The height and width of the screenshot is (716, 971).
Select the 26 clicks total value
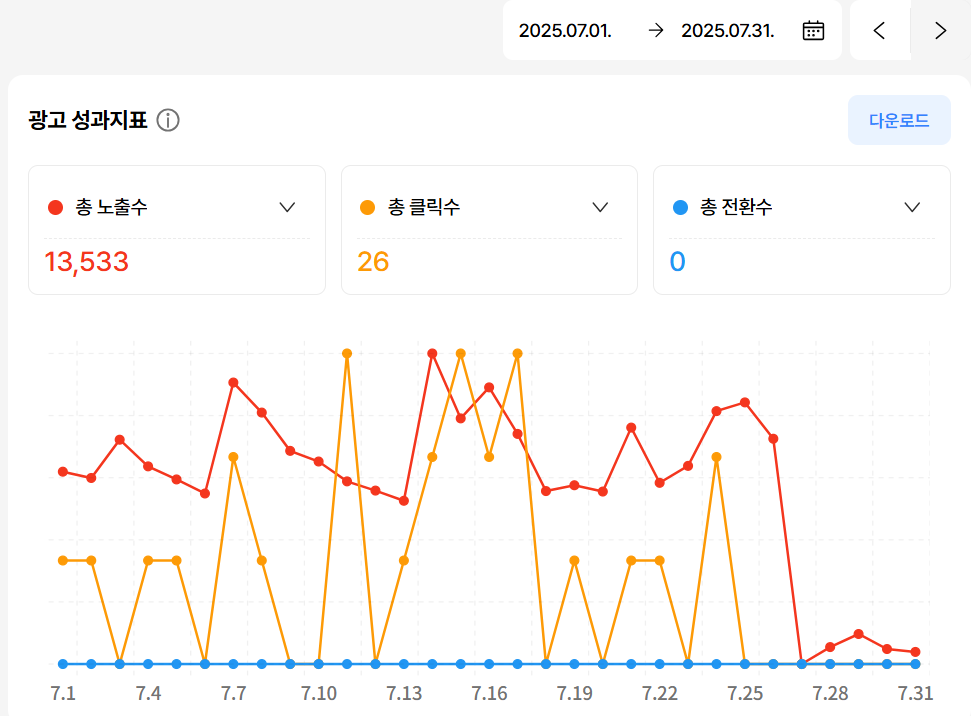click(x=373, y=262)
